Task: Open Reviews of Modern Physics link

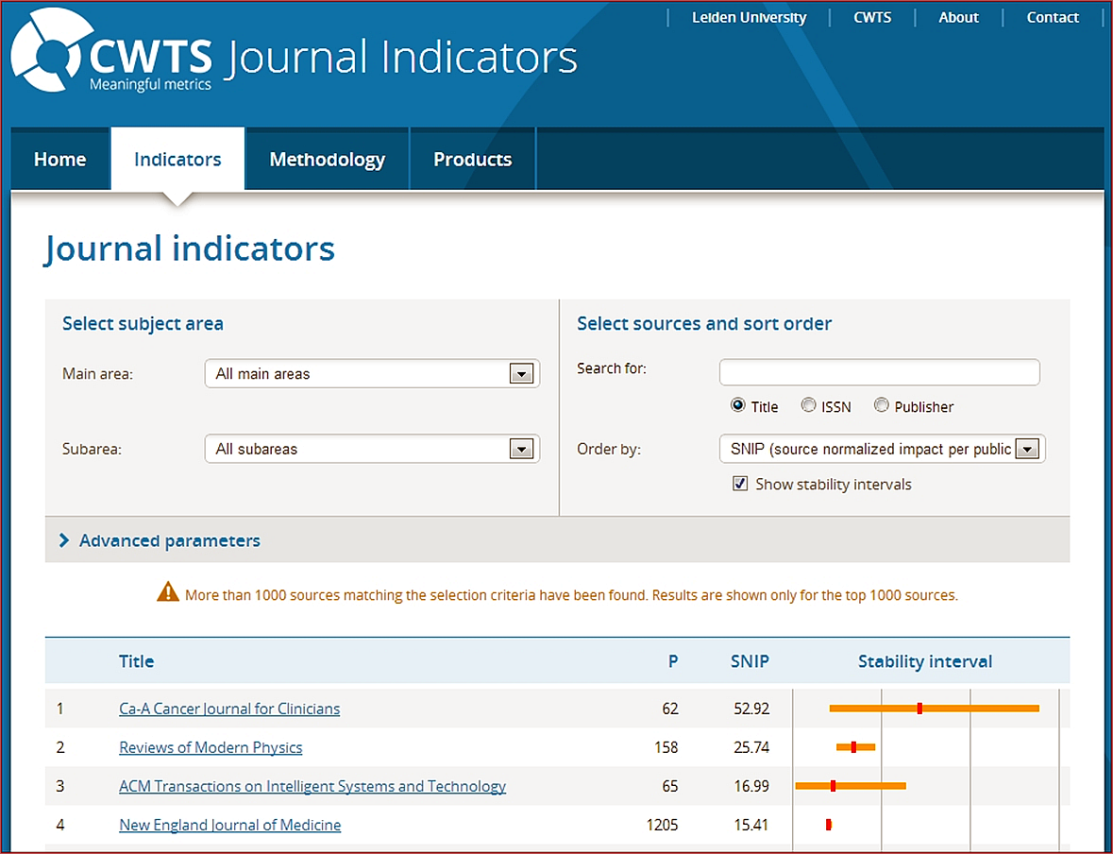Action: click(x=211, y=748)
